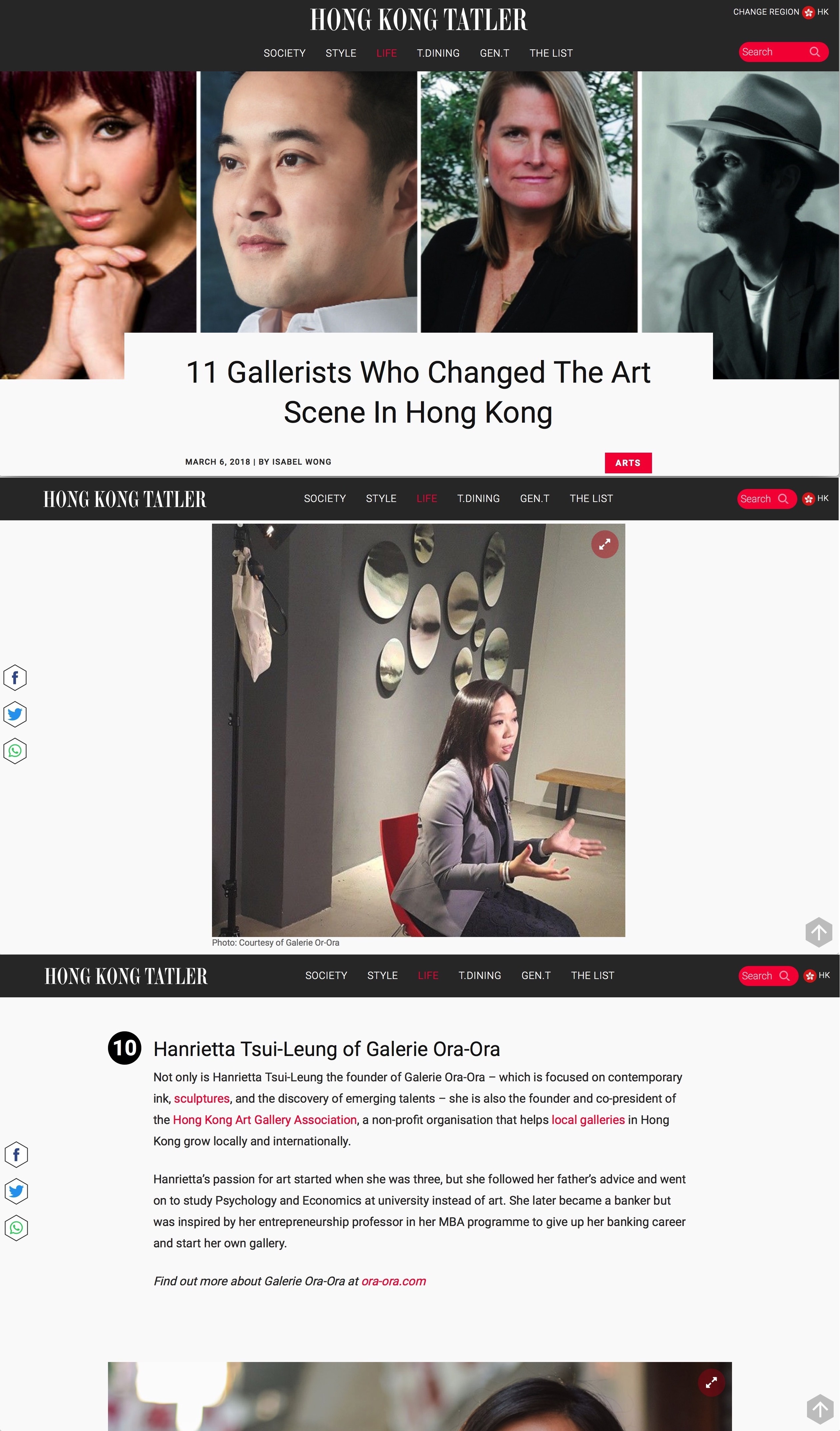Click the lower Twitter share icon
This screenshot has width=840, height=1431.
(x=16, y=1191)
